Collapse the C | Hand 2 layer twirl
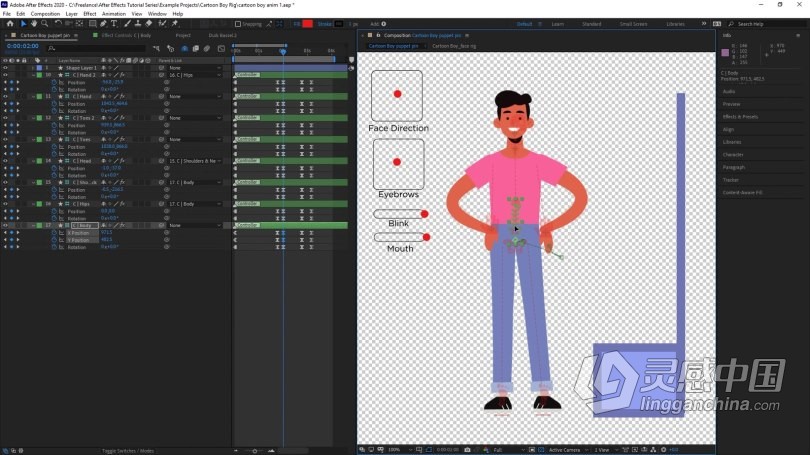Image resolution: width=810 pixels, height=455 pixels. point(33,75)
